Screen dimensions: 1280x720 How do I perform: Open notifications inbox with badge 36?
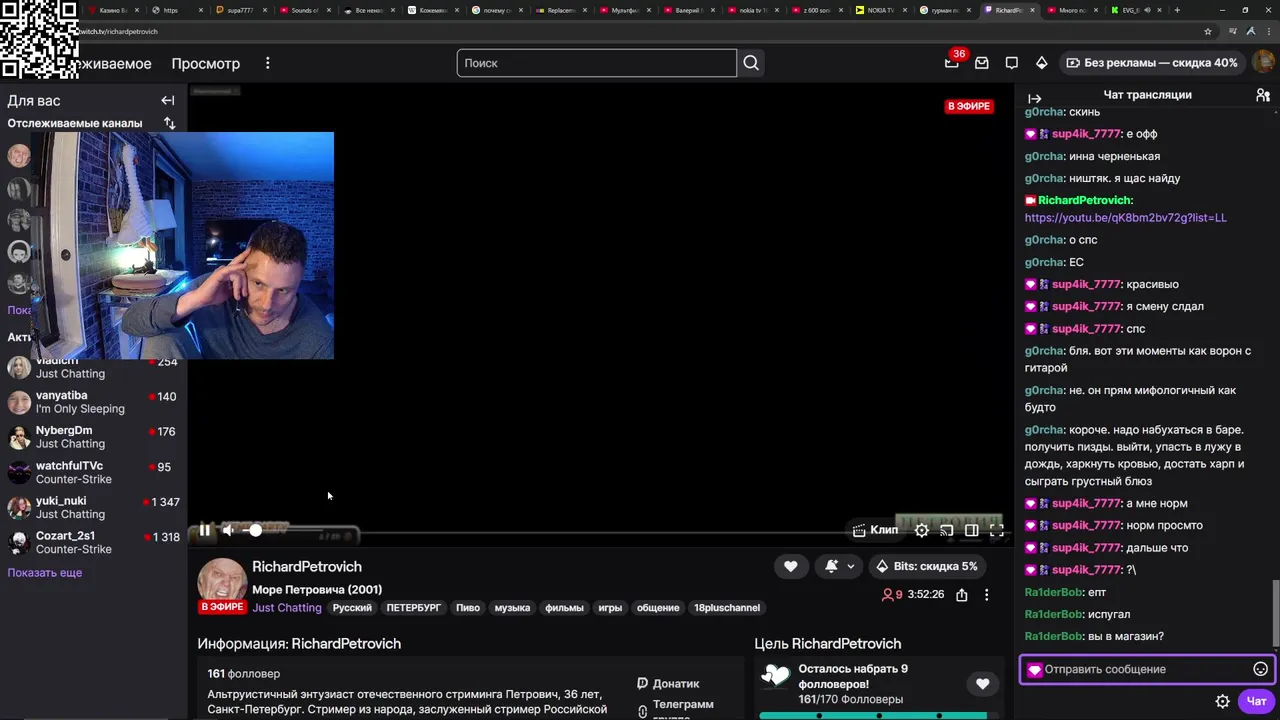[952, 62]
